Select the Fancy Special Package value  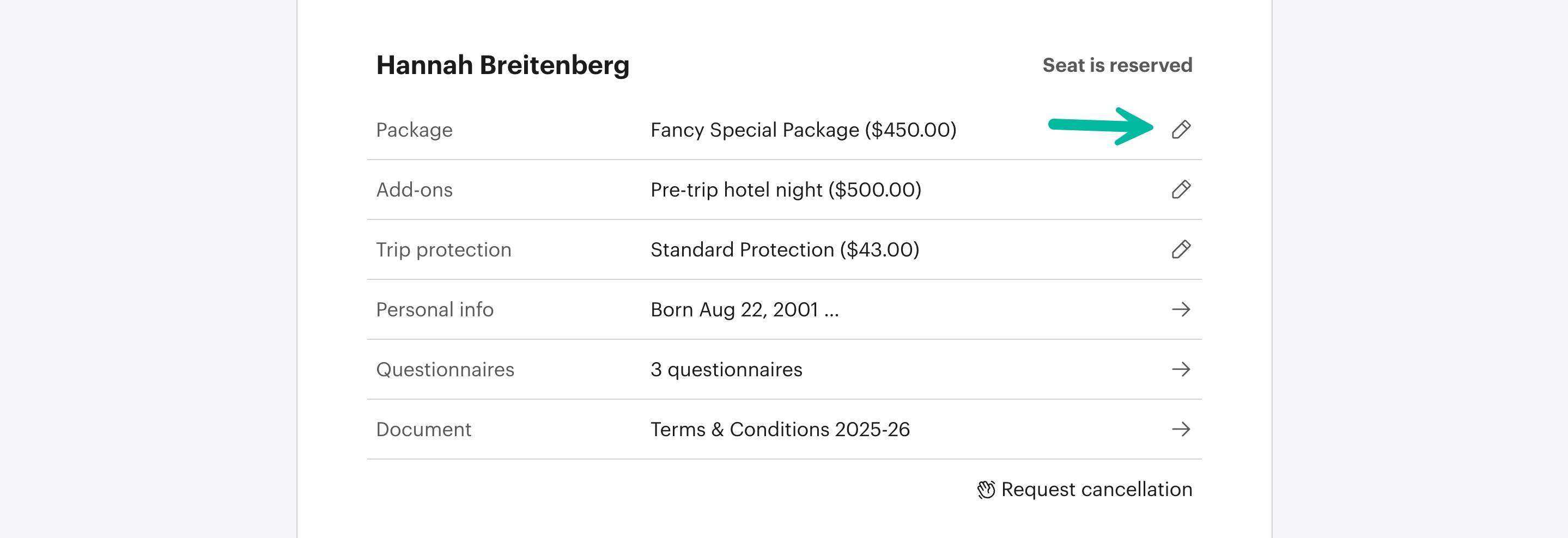pyautogui.click(x=803, y=130)
